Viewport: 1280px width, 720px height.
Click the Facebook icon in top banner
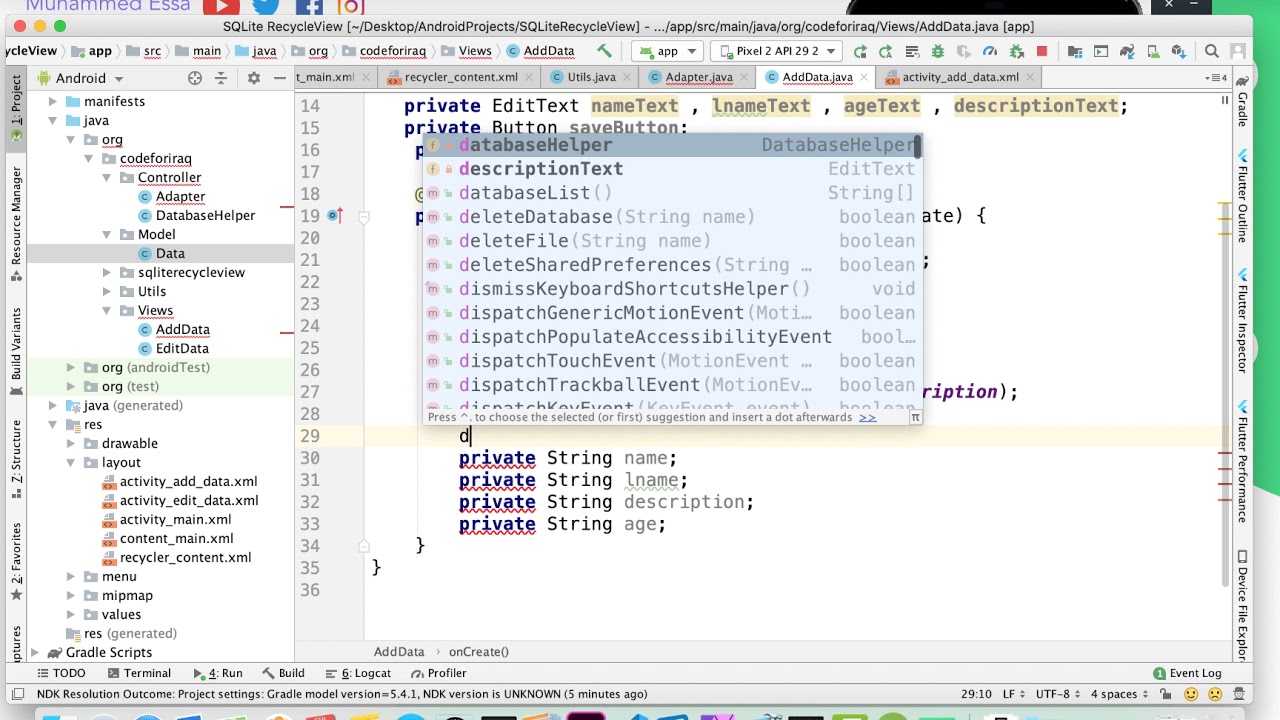308,7
